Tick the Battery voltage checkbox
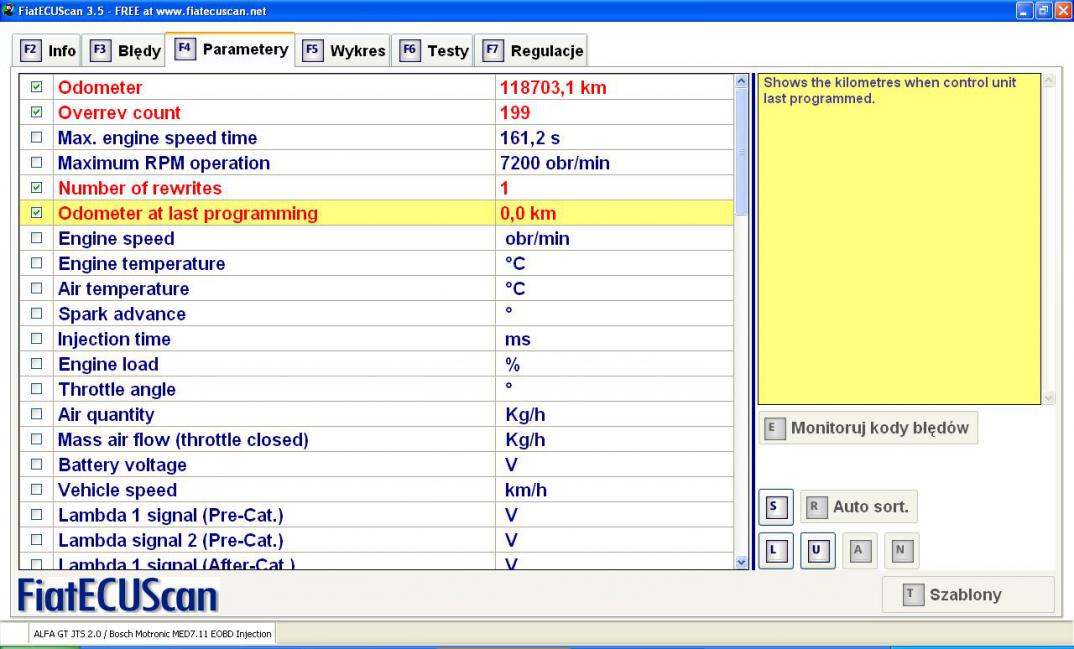1074x649 pixels. tap(37, 465)
